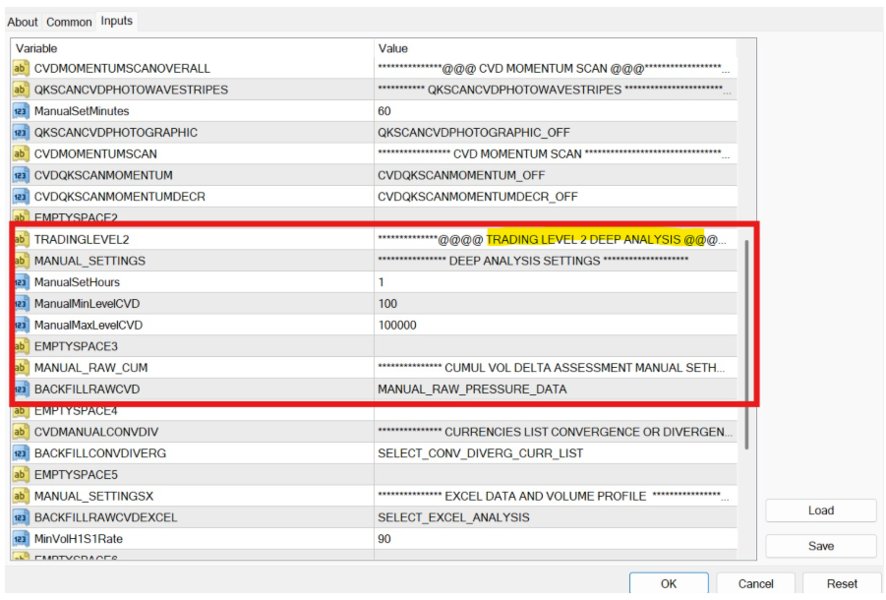The image size is (886, 600).
Task: Select the icon next to QKSCANCVDPHOTOWAVESTRIPES variable
Action: [20, 90]
